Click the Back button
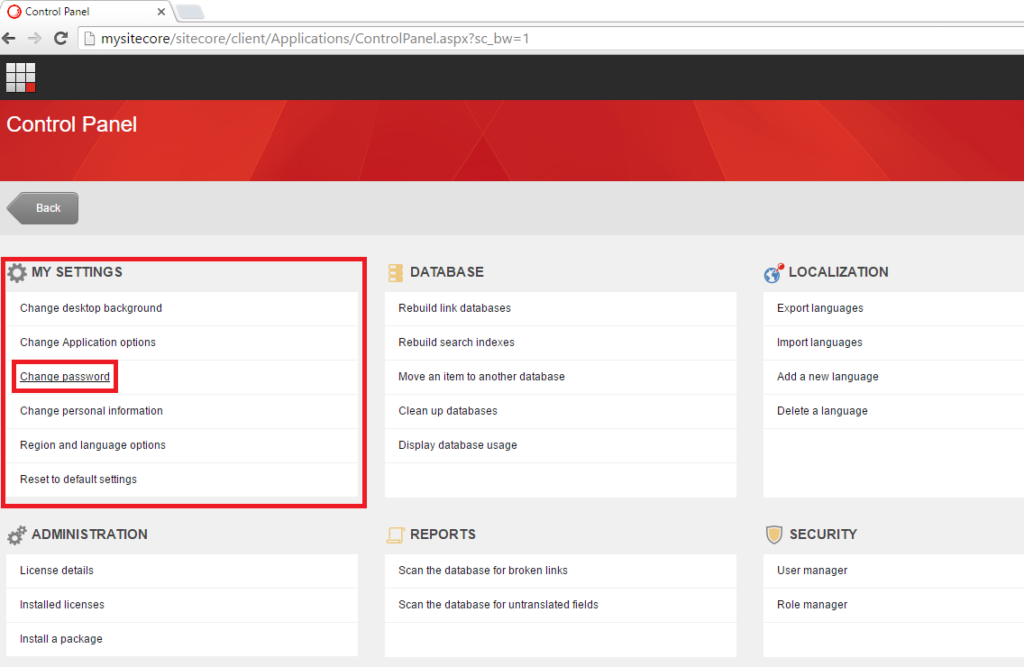Screen dimensions: 1024x667 point(42,208)
